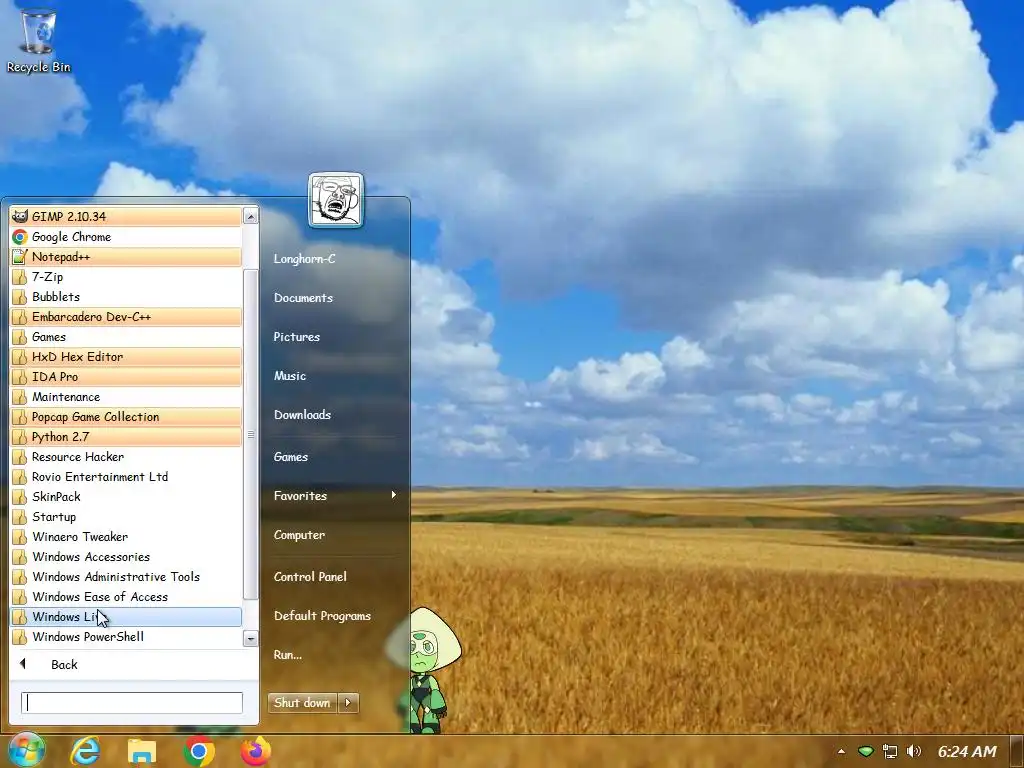
Task: Expand the Maintenance folder
Action: 126,397
